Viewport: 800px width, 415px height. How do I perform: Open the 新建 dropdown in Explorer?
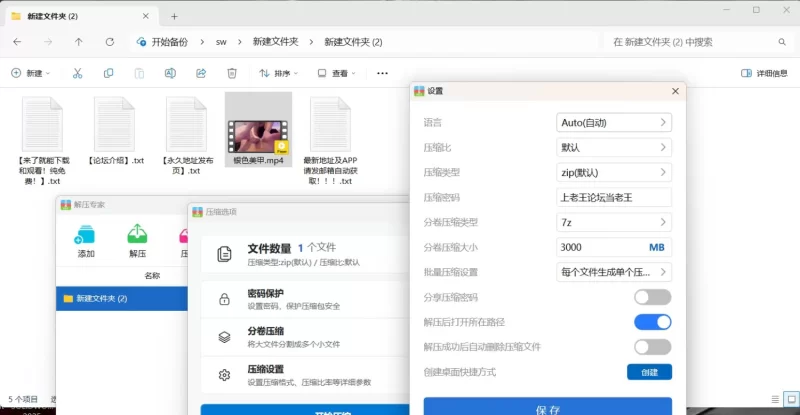coord(31,74)
